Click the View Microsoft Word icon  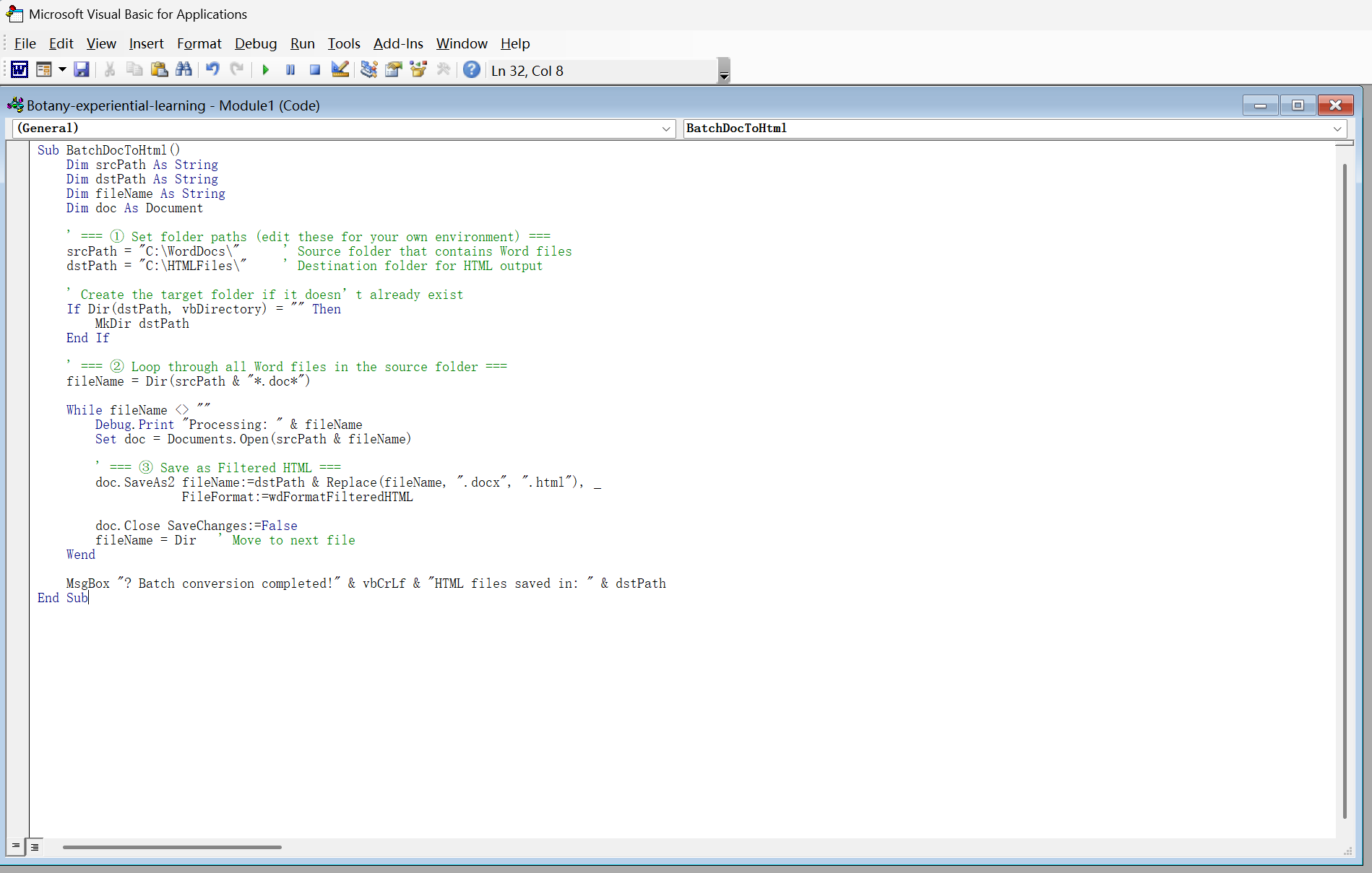click(x=20, y=69)
